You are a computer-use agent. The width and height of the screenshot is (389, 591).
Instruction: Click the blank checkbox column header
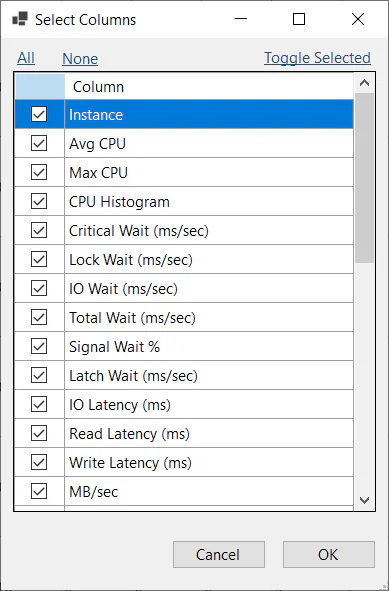40,87
